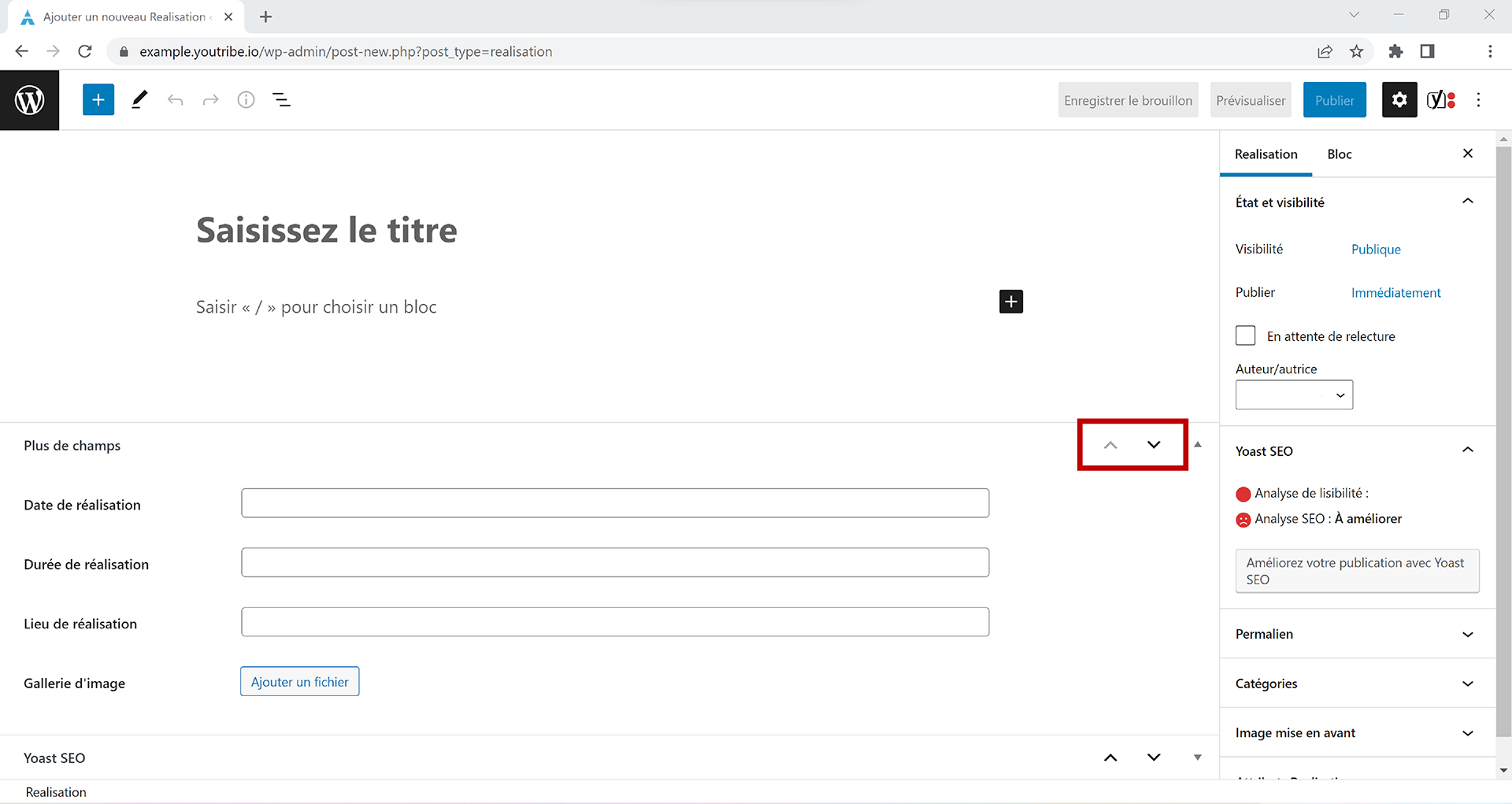Image resolution: width=1512 pixels, height=804 pixels.
Task: Open the three-dot options menu
Action: tap(1478, 100)
